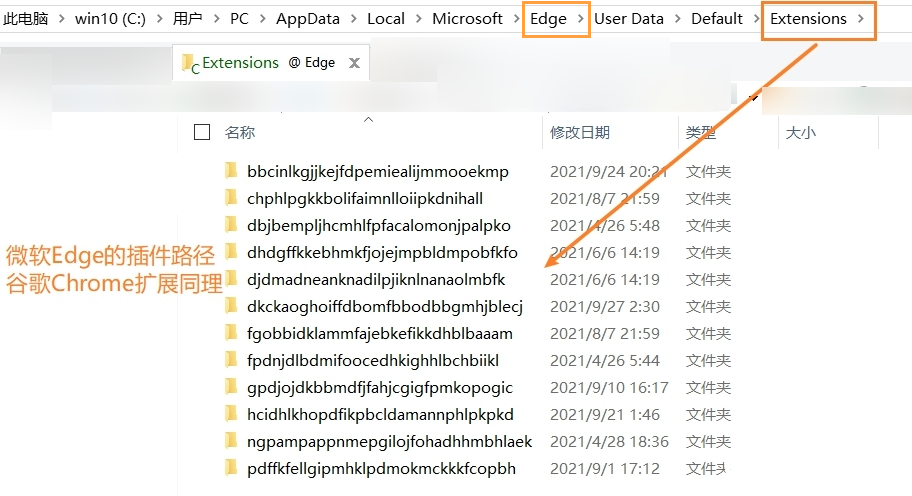Click folder icon of fpdnjdlbdmifoocedhkighhlbchbiikl
Viewport: 912px width, 496px height.
[231, 360]
